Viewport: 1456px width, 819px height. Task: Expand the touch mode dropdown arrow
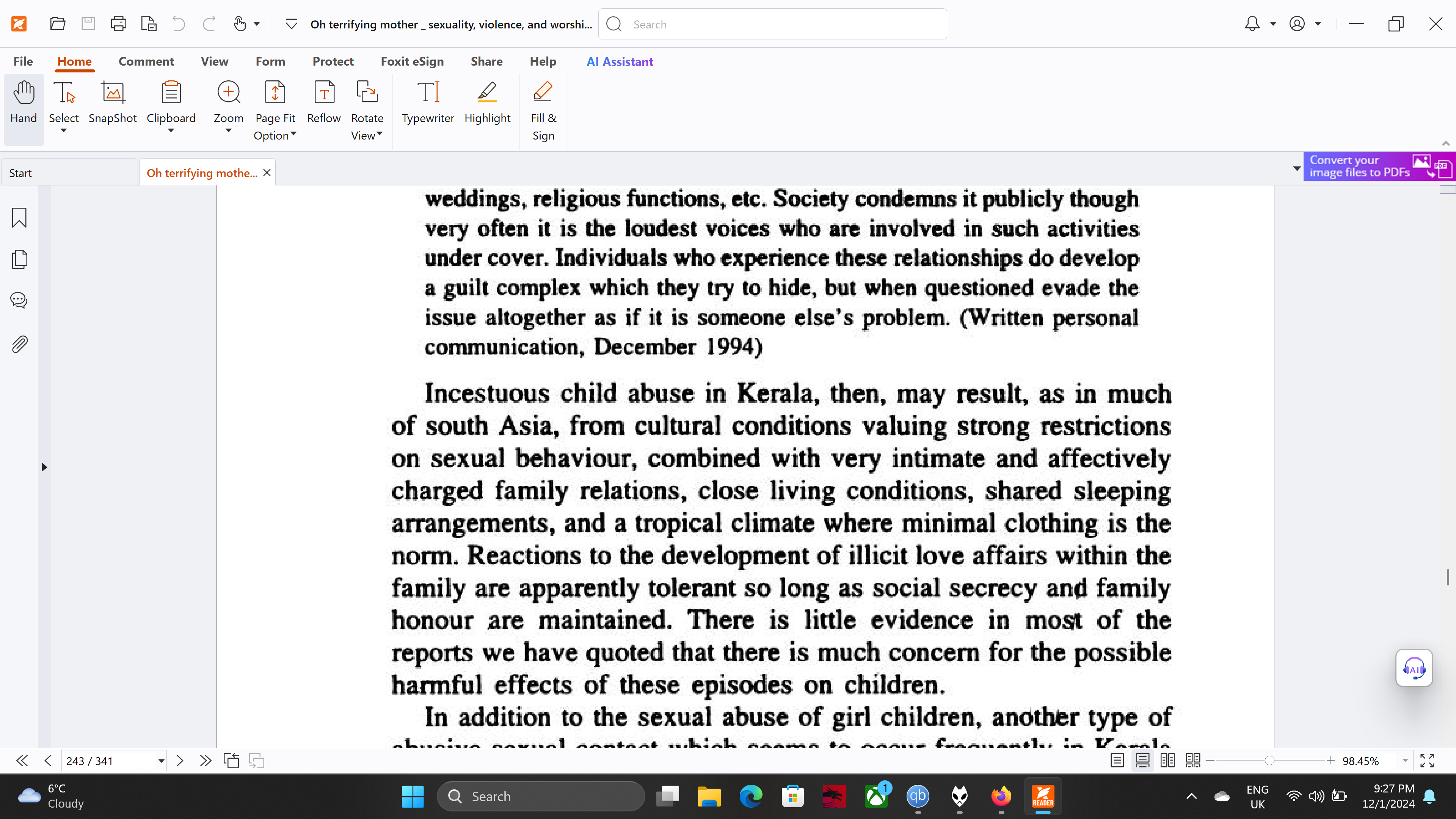point(257,24)
